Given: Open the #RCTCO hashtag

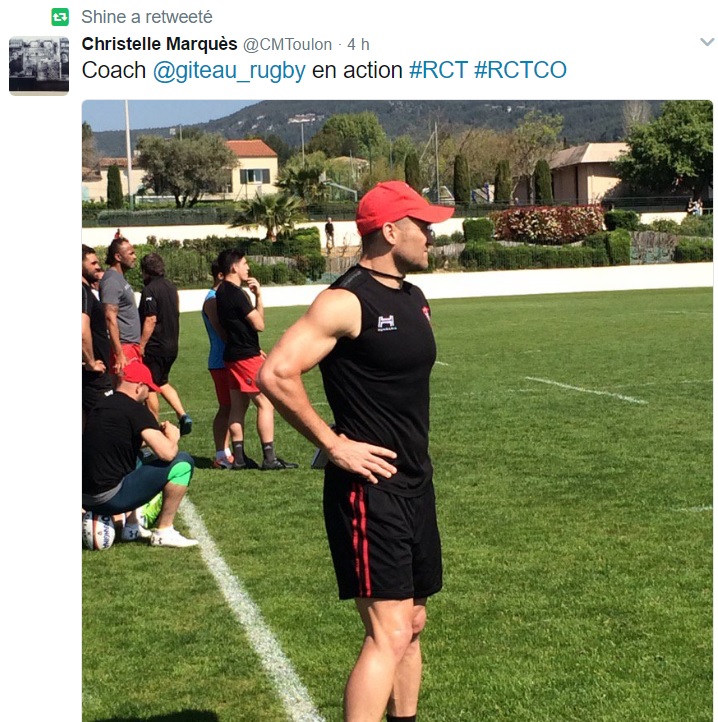Looking at the screenshot, I should 520,70.
